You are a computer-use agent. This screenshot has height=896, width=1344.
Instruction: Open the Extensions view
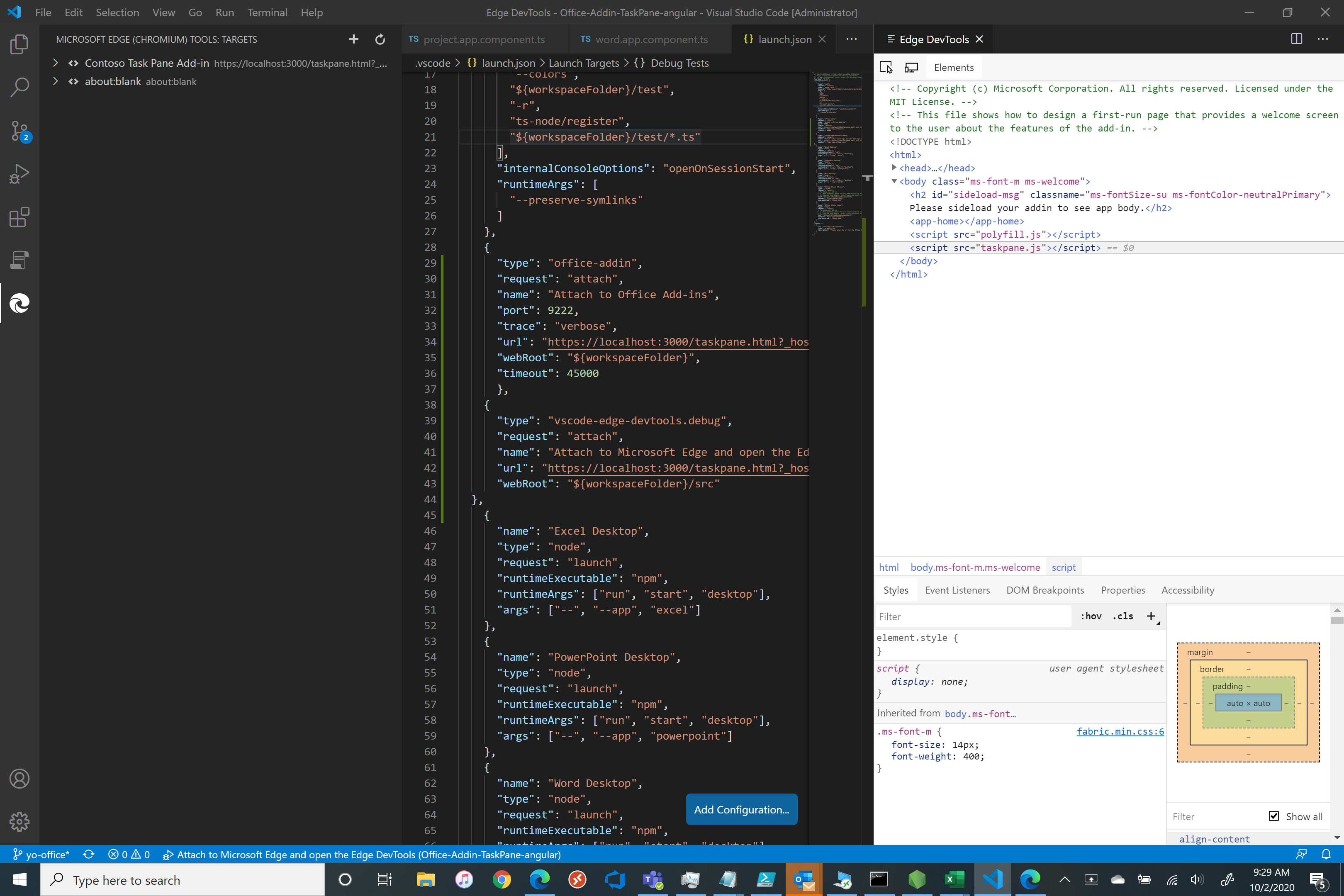click(x=19, y=217)
